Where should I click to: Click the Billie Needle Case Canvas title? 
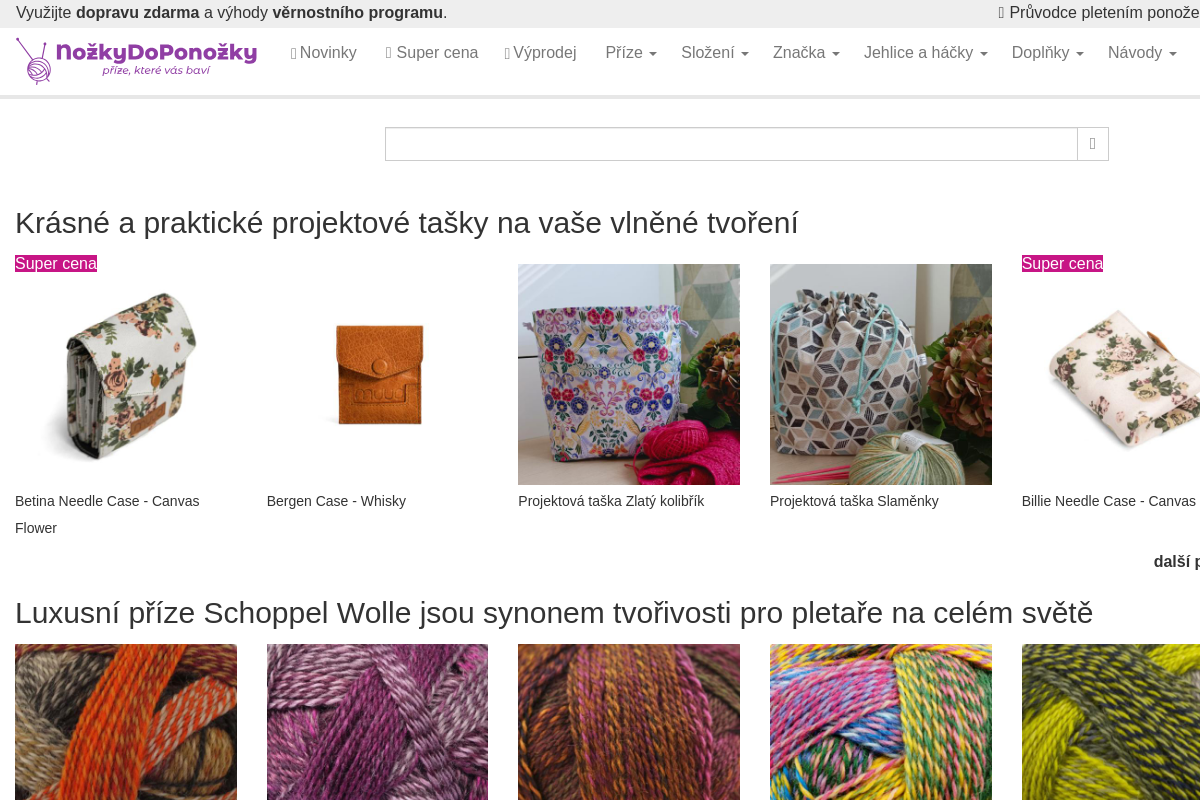coord(1109,501)
